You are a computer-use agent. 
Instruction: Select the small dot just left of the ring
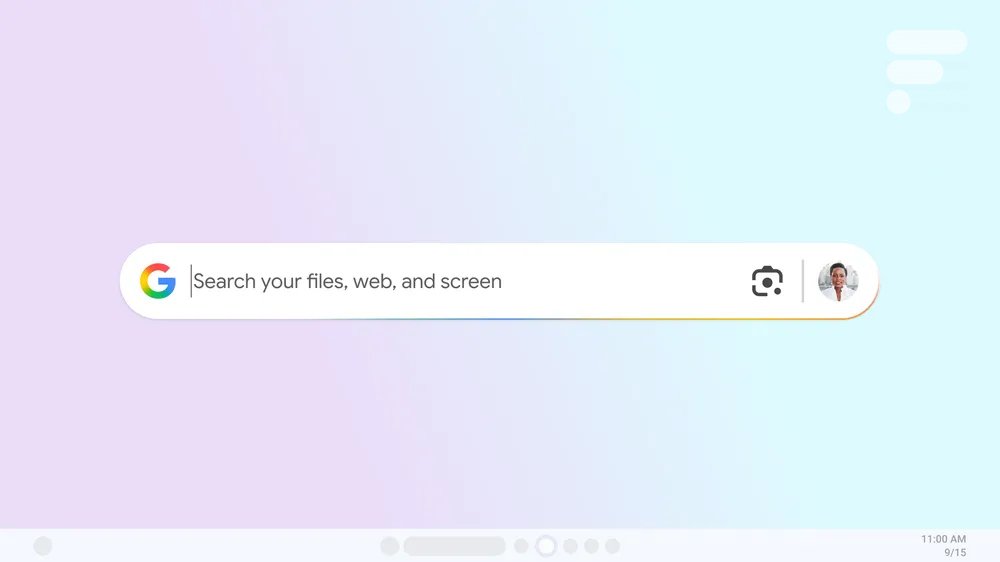point(521,546)
